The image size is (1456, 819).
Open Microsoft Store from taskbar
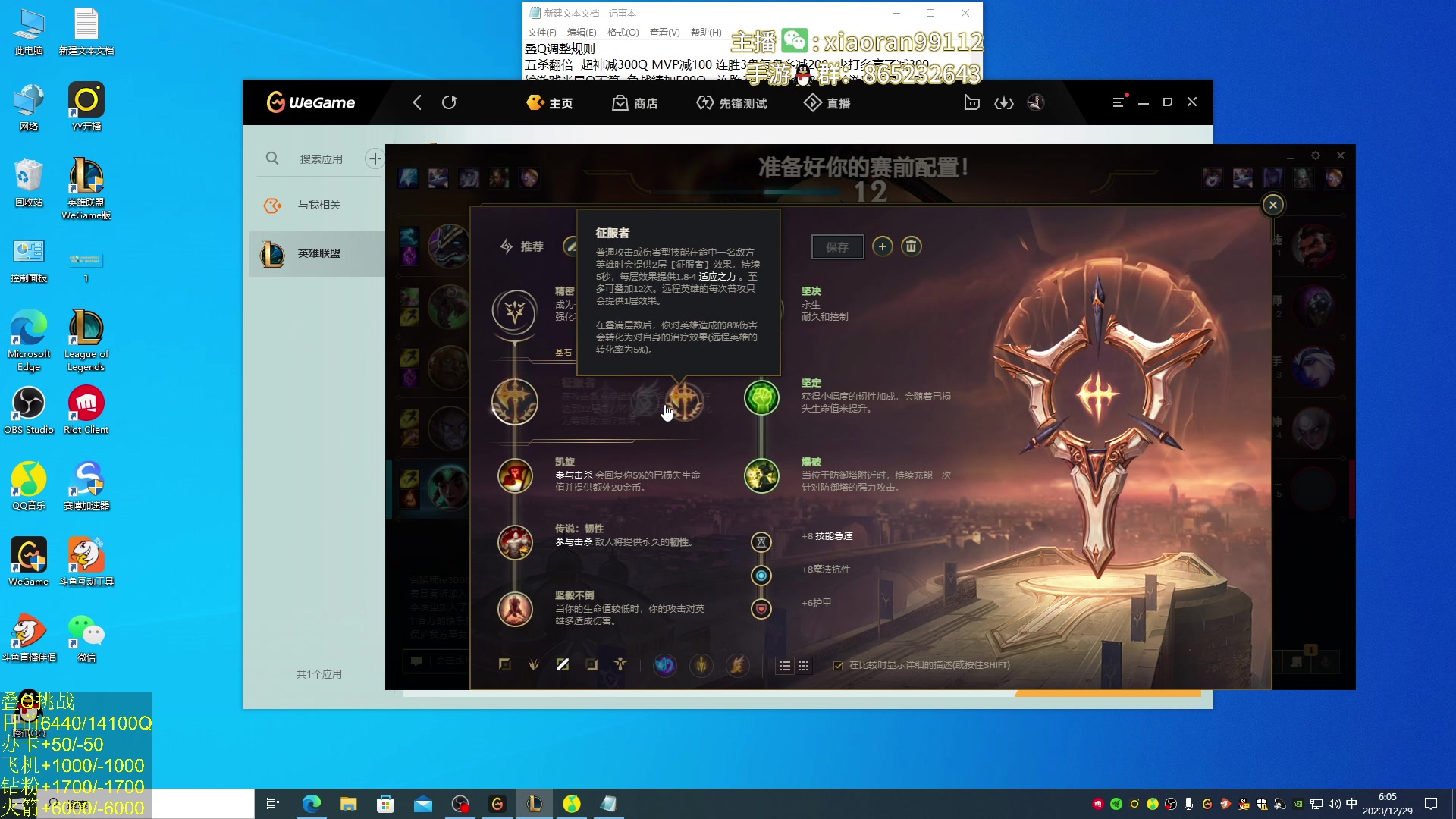385,804
